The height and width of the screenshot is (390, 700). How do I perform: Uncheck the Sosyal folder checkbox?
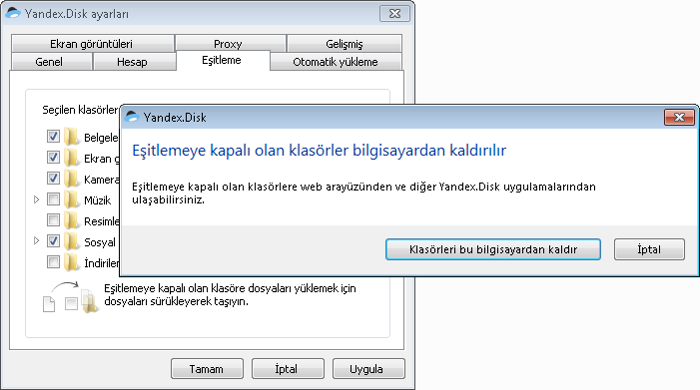click(x=53, y=241)
